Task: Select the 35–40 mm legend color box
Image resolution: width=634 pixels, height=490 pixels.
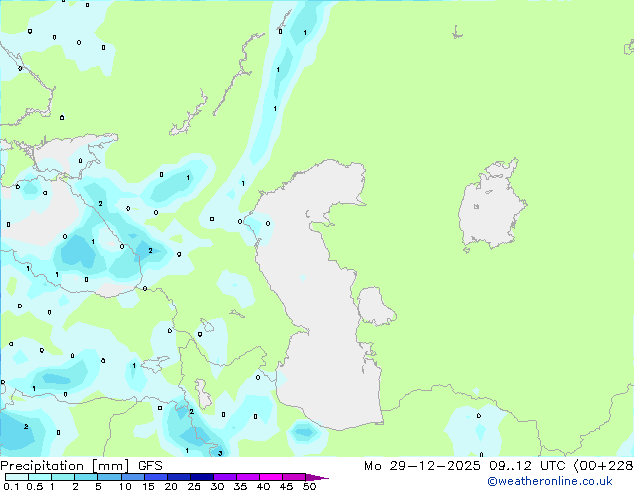Action: [x=247, y=477]
